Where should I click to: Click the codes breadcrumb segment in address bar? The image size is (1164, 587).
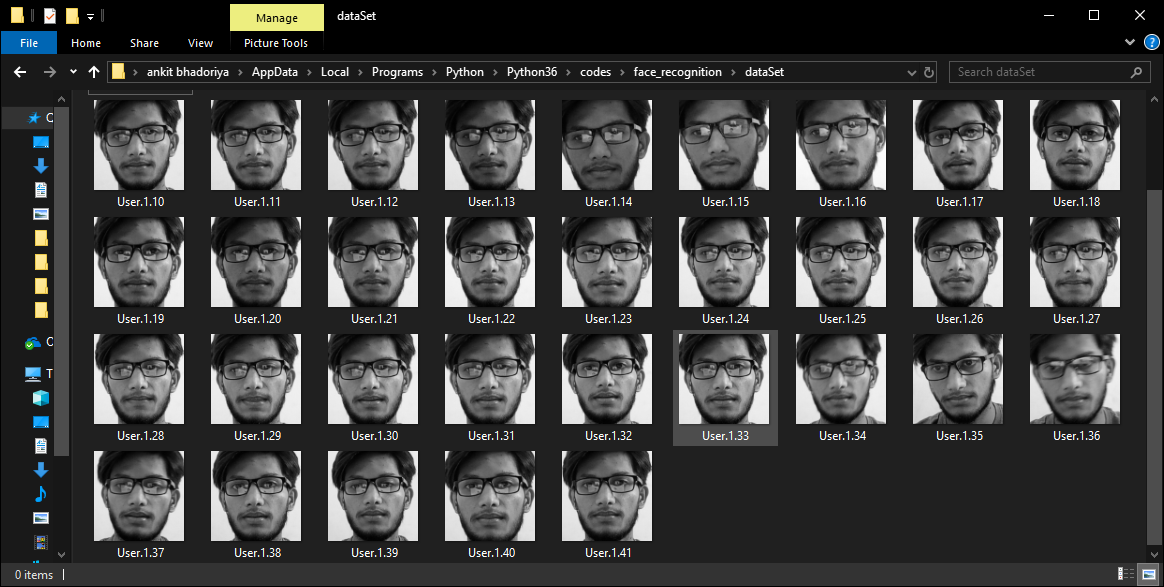point(595,72)
